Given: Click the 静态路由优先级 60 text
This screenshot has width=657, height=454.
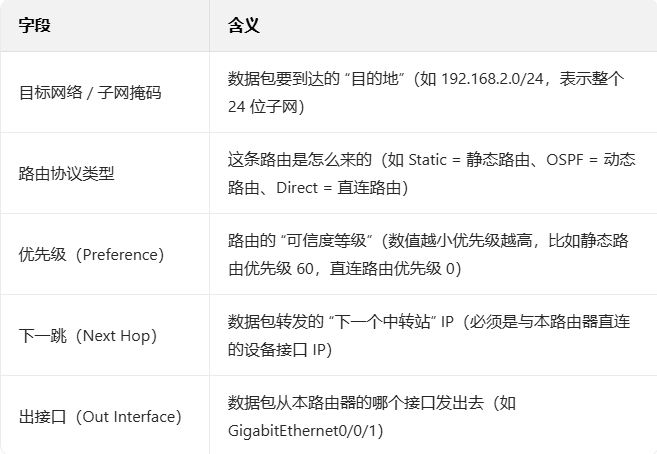Looking at the screenshot, I should tap(429, 254).
